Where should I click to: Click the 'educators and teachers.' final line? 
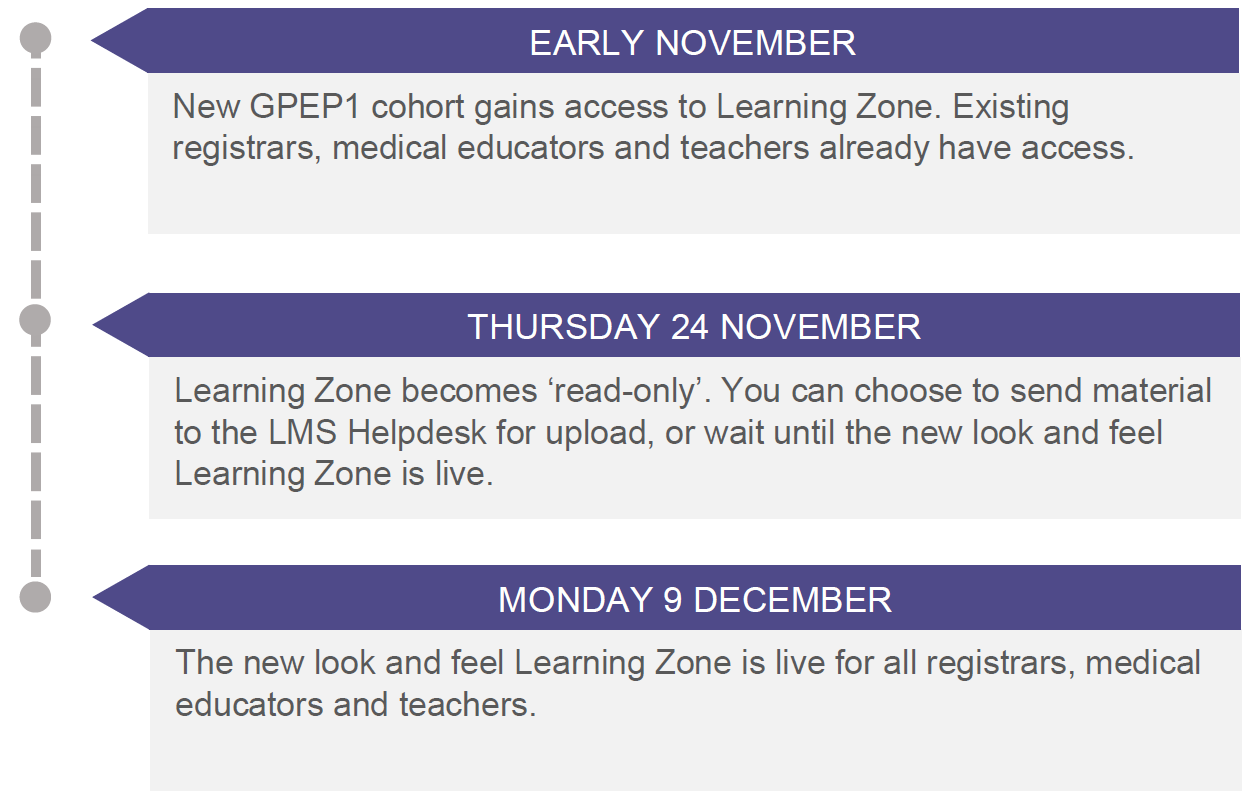point(356,704)
